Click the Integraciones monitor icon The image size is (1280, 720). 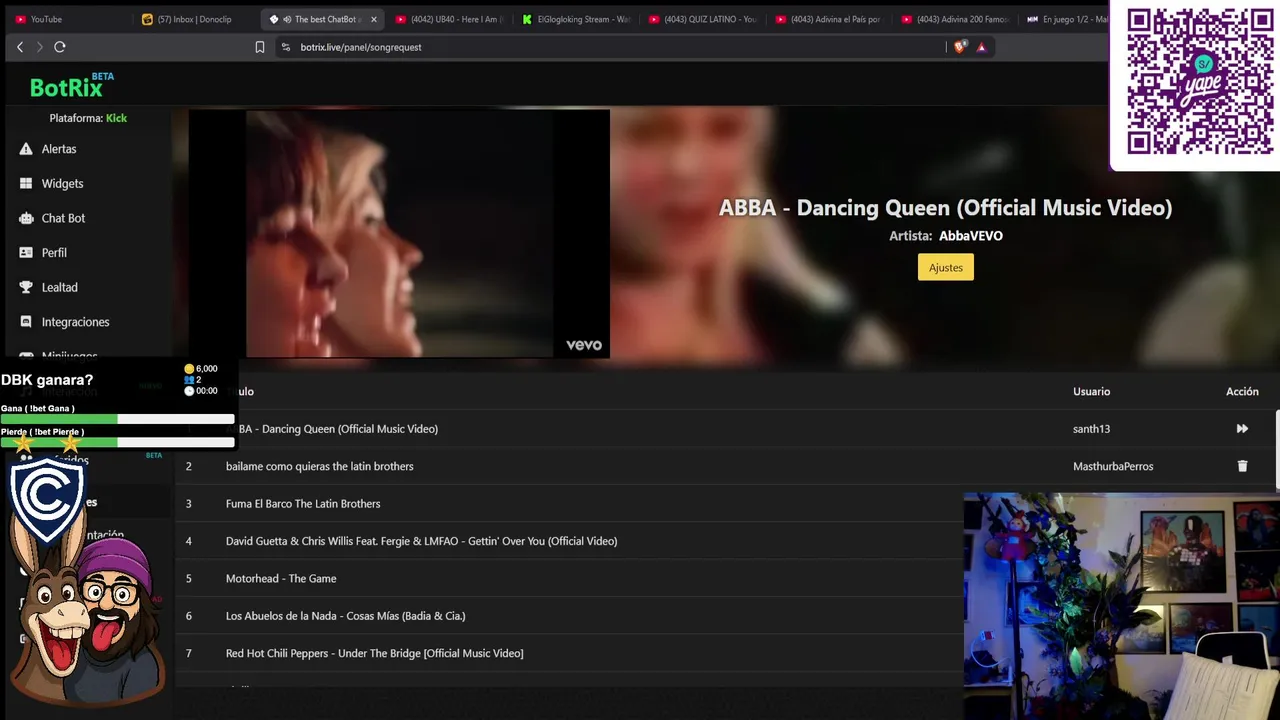click(26, 322)
